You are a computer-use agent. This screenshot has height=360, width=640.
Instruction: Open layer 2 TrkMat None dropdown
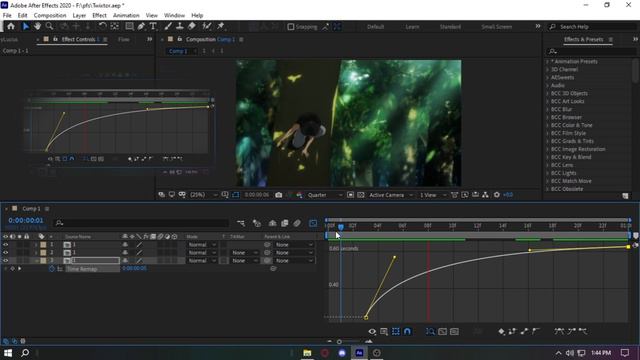tap(244, 253)
